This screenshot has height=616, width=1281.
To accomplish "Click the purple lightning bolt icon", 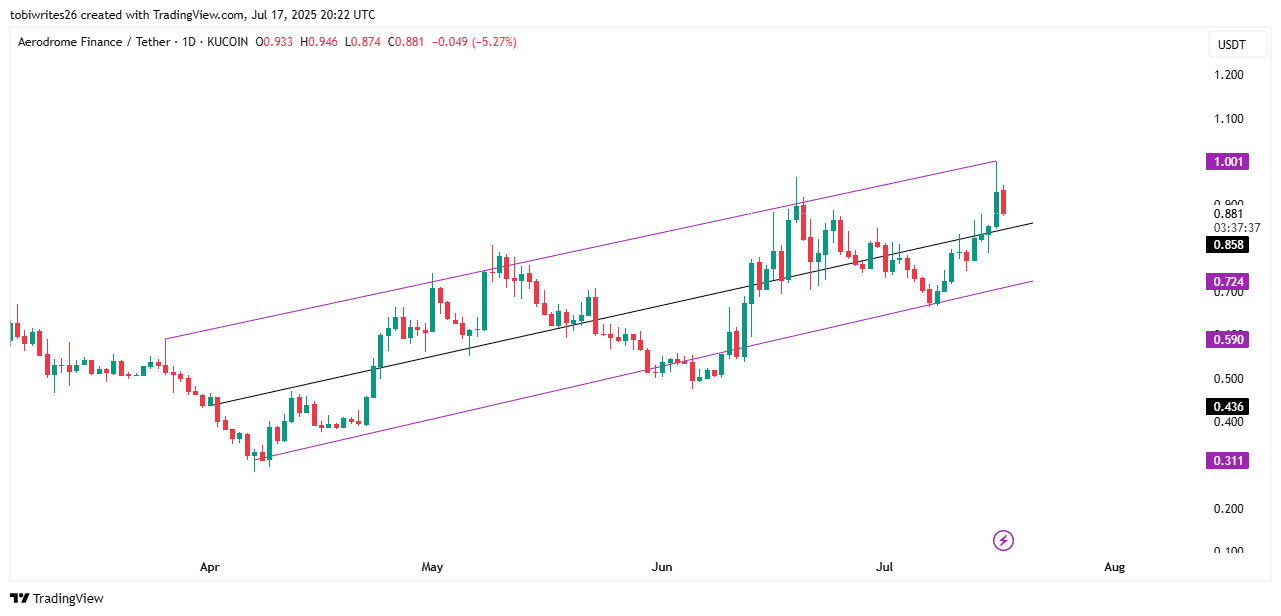I will coord(1003,541).
